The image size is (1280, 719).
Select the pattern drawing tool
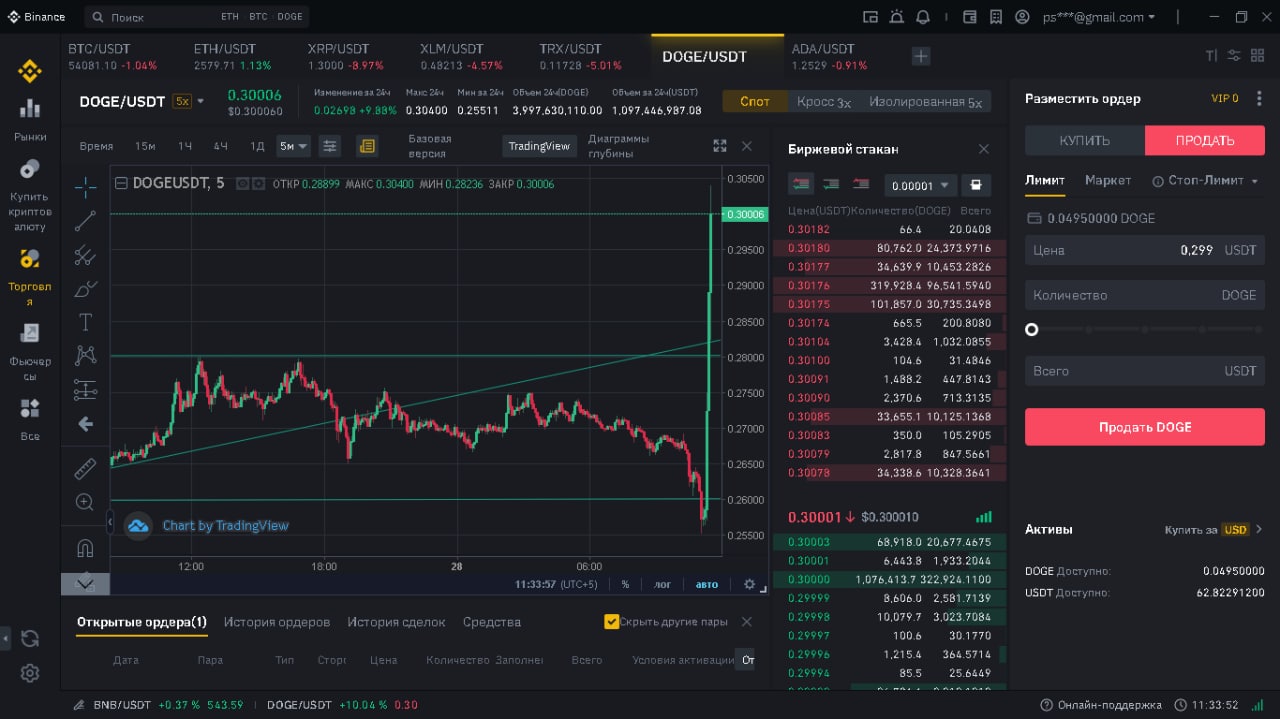pos(85,355)
